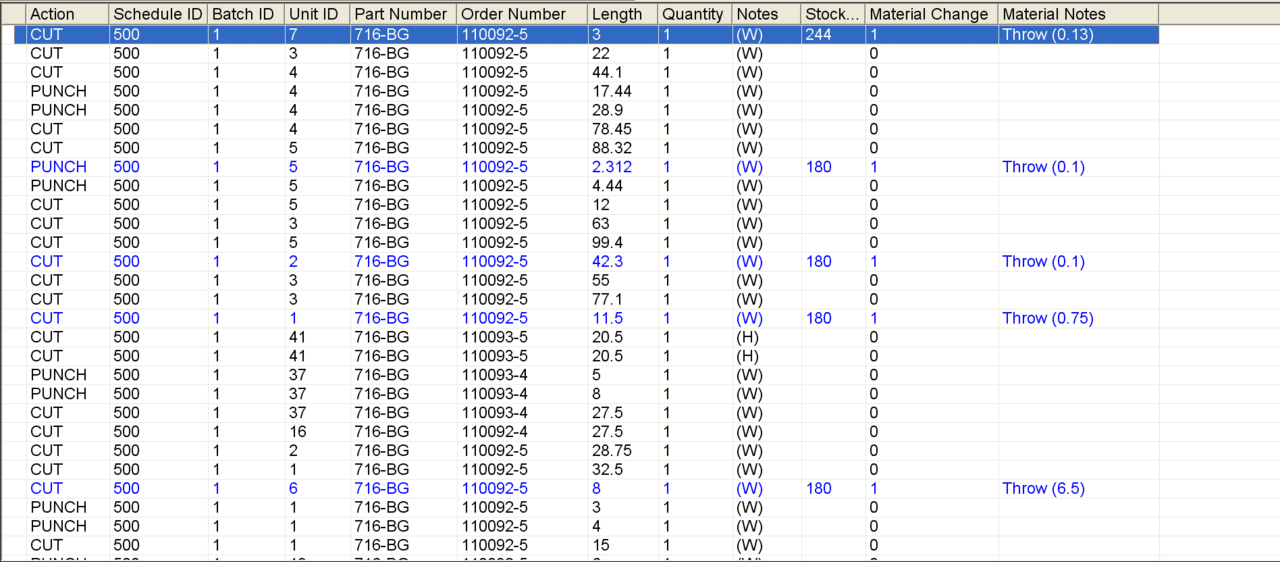Image resolution: width=1280 pixels, height=562 pixels.
Task: Click the Batch ID column header
Action: coord(245,14)
